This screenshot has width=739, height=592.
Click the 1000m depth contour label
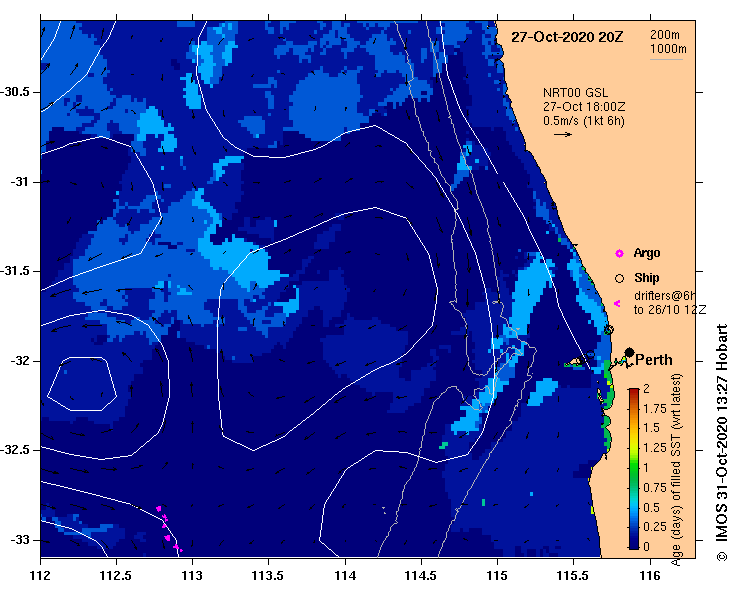pos(668,49)
